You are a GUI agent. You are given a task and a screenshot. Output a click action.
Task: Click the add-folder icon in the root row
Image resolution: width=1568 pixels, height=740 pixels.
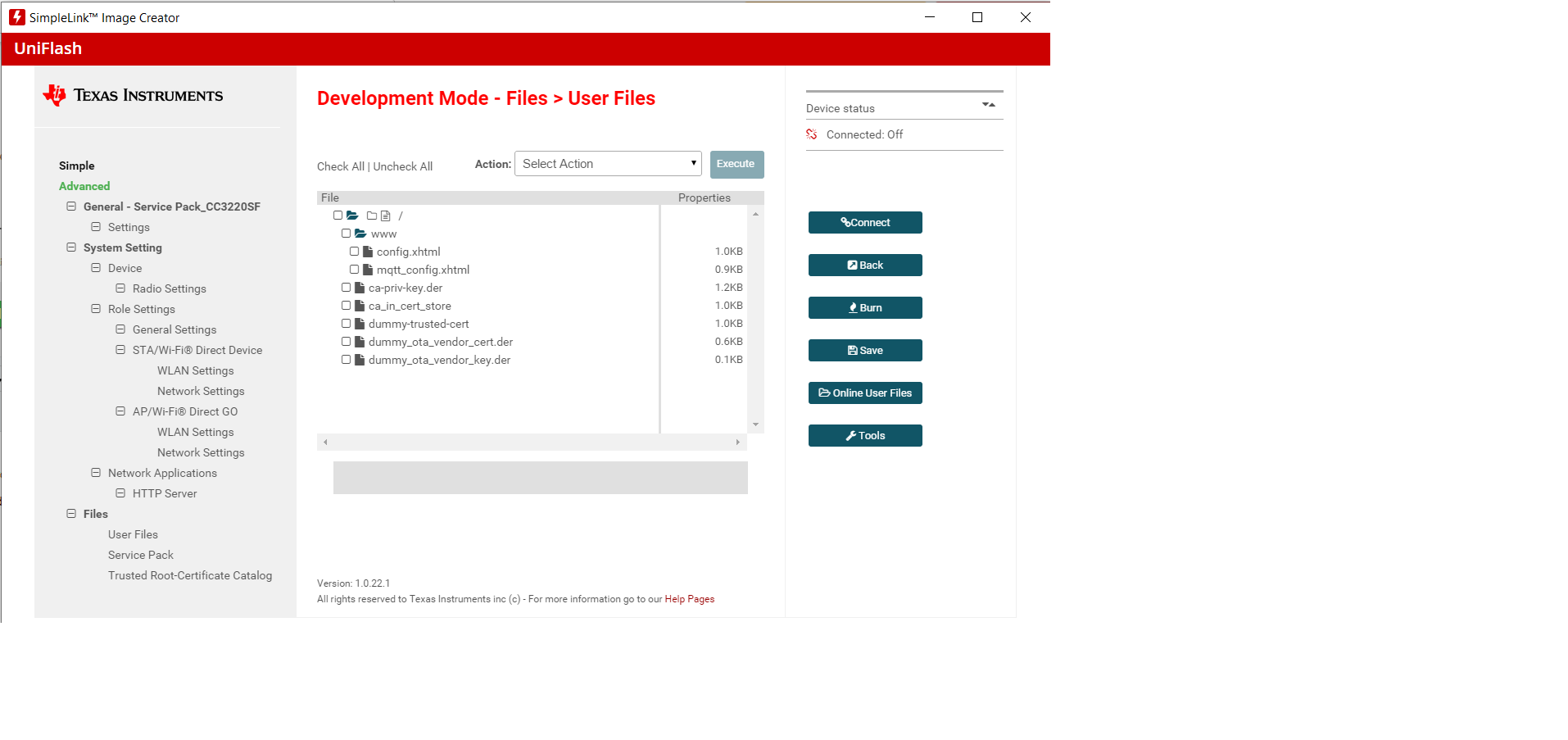pos(372,216)
